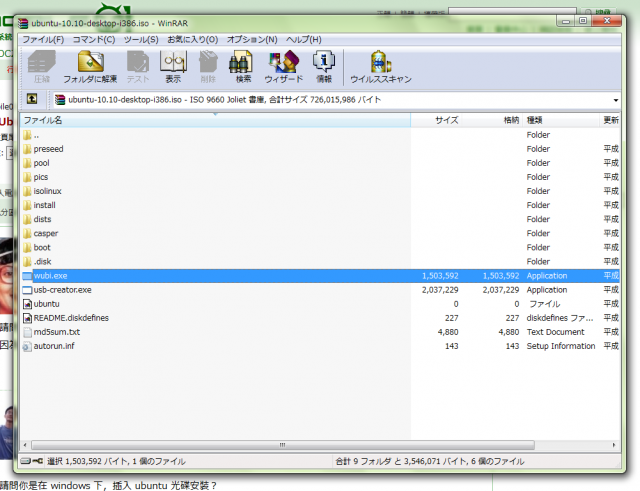The width and height of the screenshot is (640, 491).
Task: Click the WinRAR archive icon in address bar
Action: [x=60, y=100]
